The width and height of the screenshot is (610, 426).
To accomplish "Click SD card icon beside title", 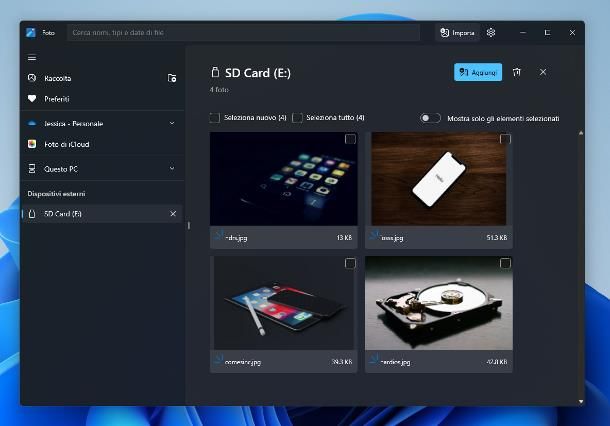I will tap(215, 72).
